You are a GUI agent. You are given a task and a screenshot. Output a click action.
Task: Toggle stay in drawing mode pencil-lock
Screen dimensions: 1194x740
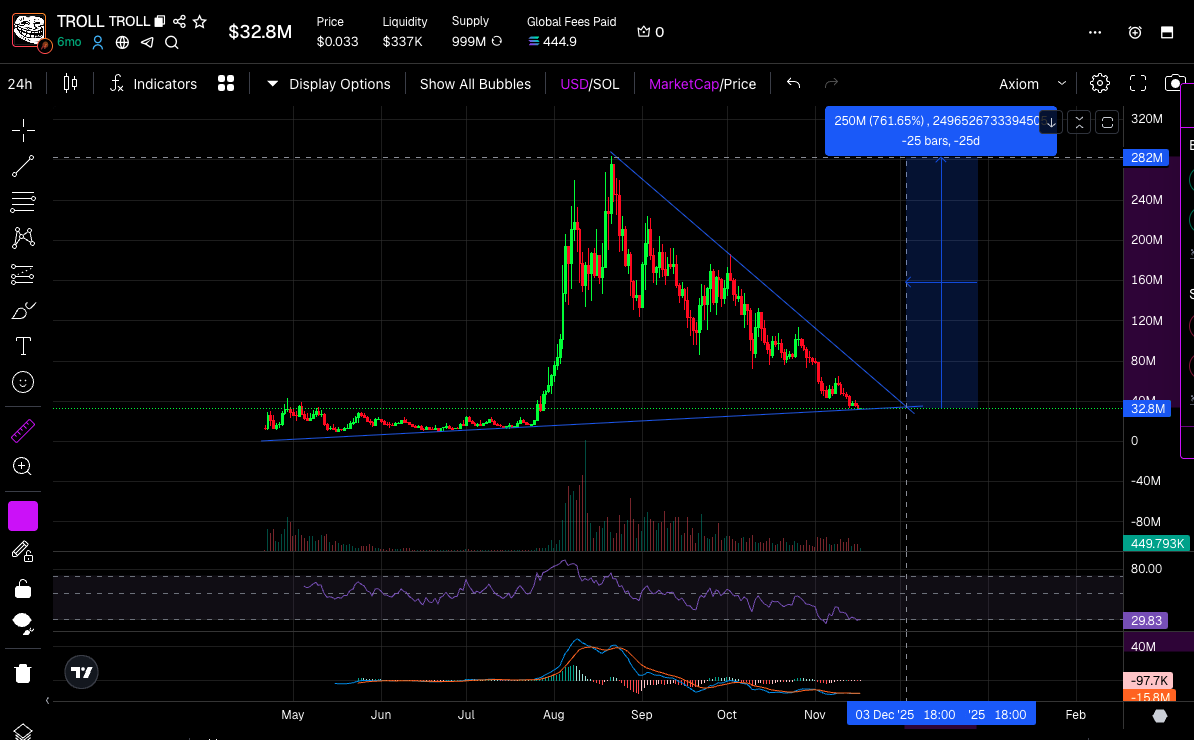[x=23, y=552]
